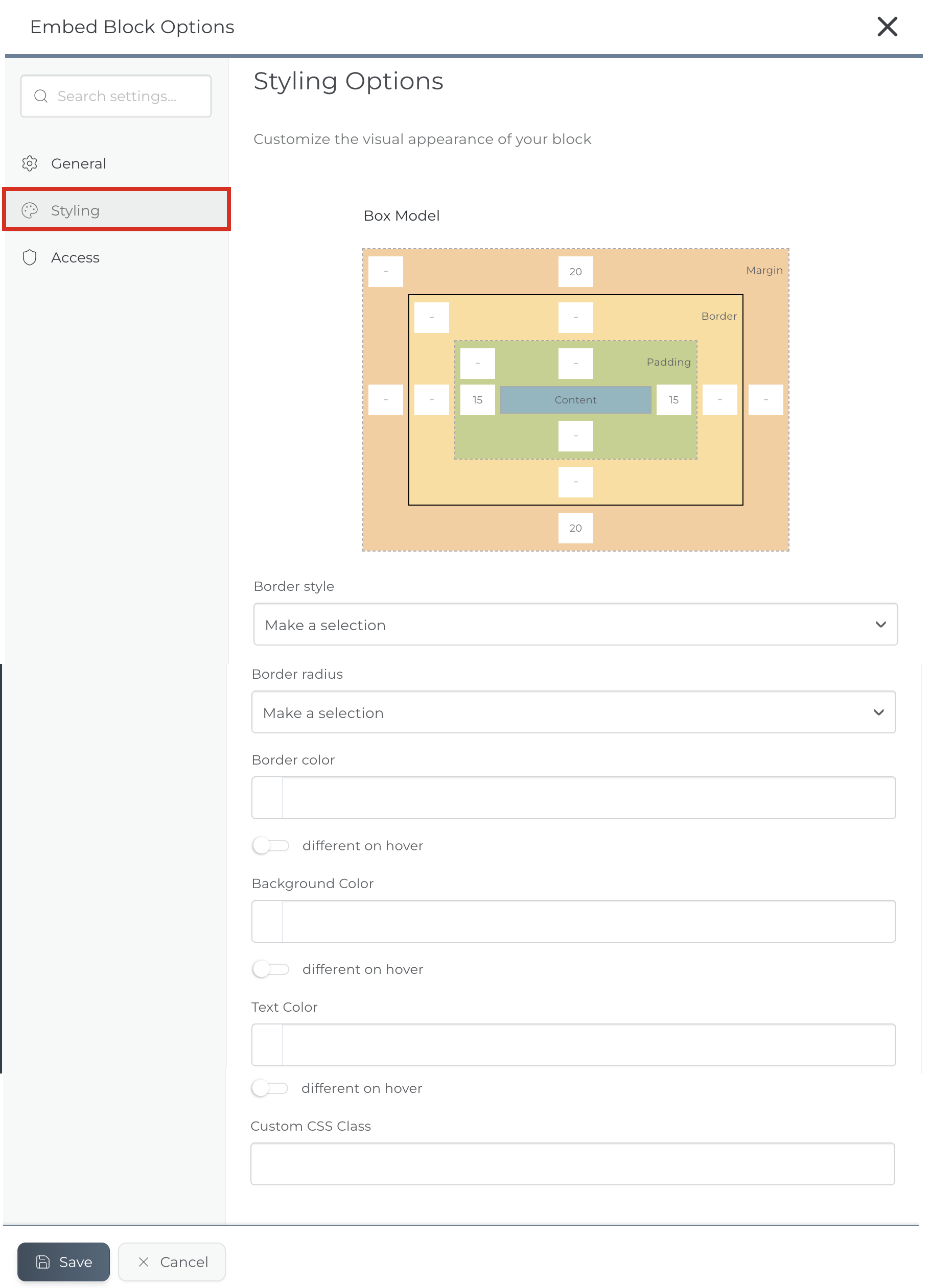Save the block options

tap(64, 1262)
